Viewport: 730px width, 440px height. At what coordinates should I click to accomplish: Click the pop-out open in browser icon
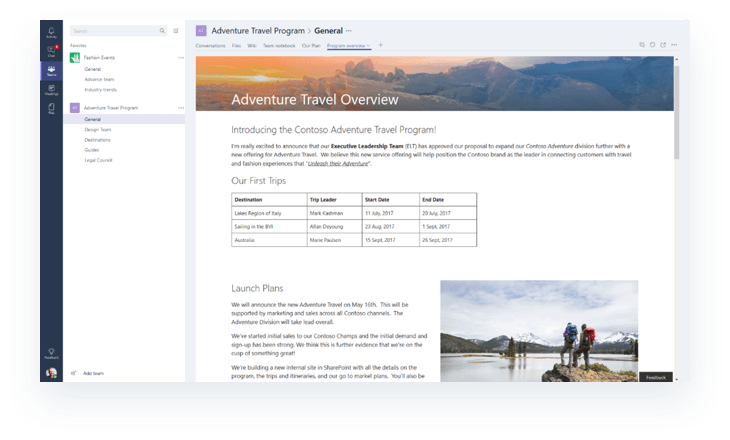click(x=663, y=45)
